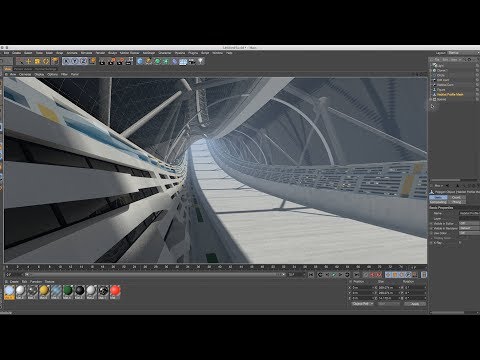Click the Size X coordinate field
480x360 pixels.
click(388, 287)
